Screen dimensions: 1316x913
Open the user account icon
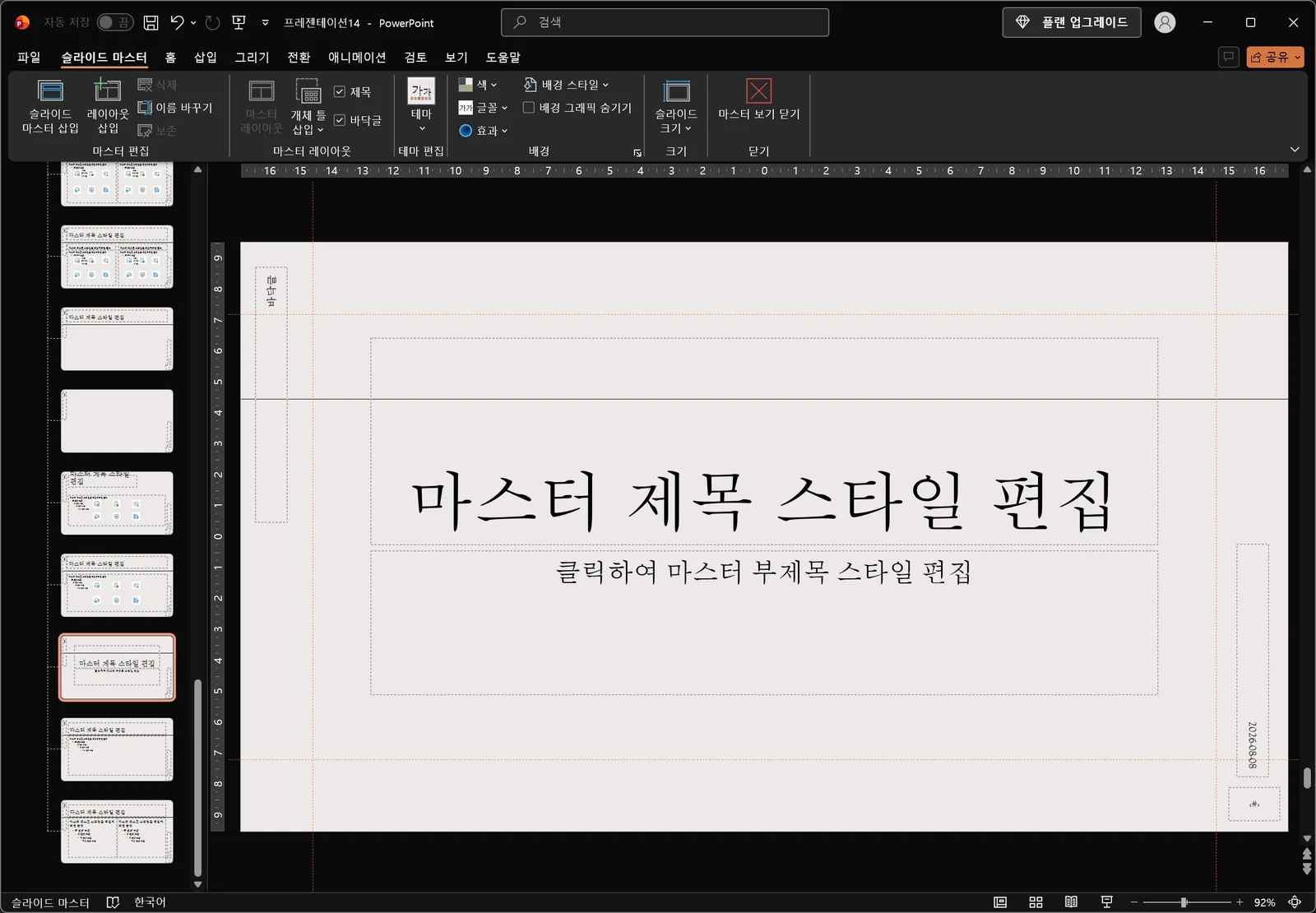click(1165, 23)
